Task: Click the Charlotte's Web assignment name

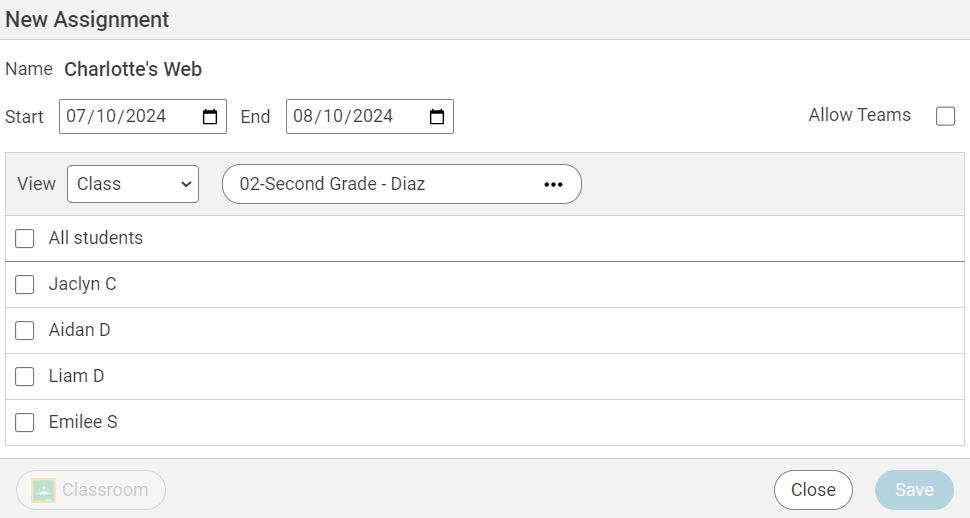Action: [x=133, y=70]
